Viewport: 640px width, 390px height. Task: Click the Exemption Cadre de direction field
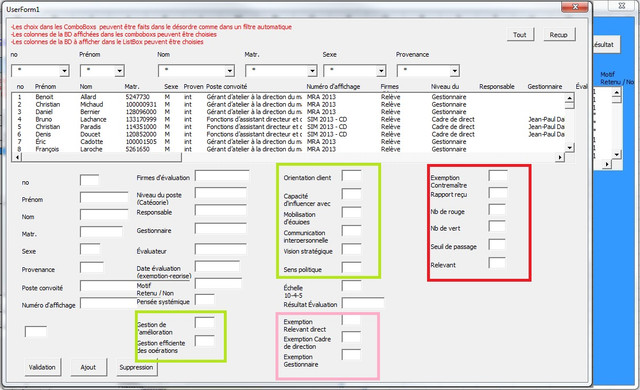pyautogui.click(x=351, y=337)
